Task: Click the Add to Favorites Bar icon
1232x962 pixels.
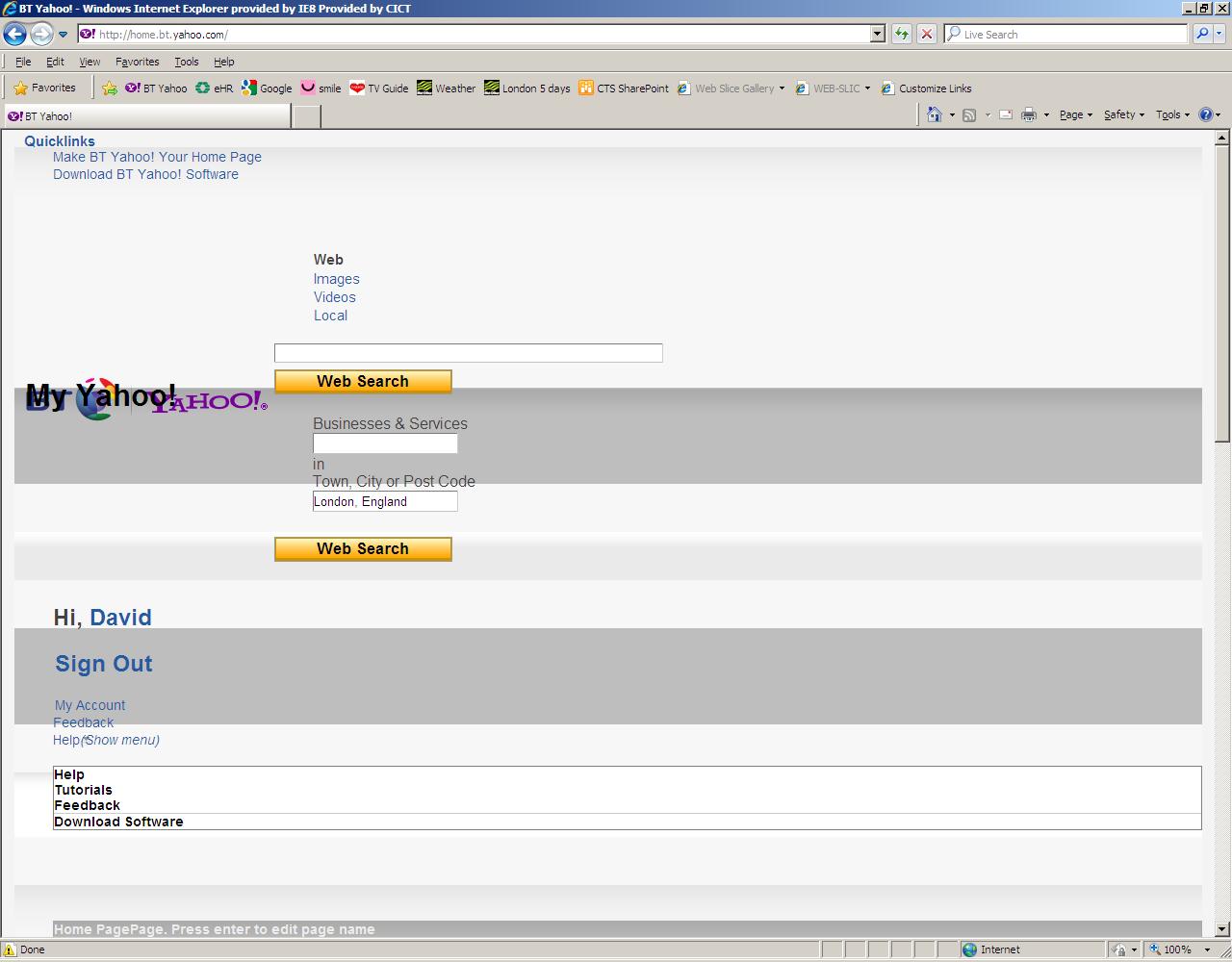Action: coord(110,89)
